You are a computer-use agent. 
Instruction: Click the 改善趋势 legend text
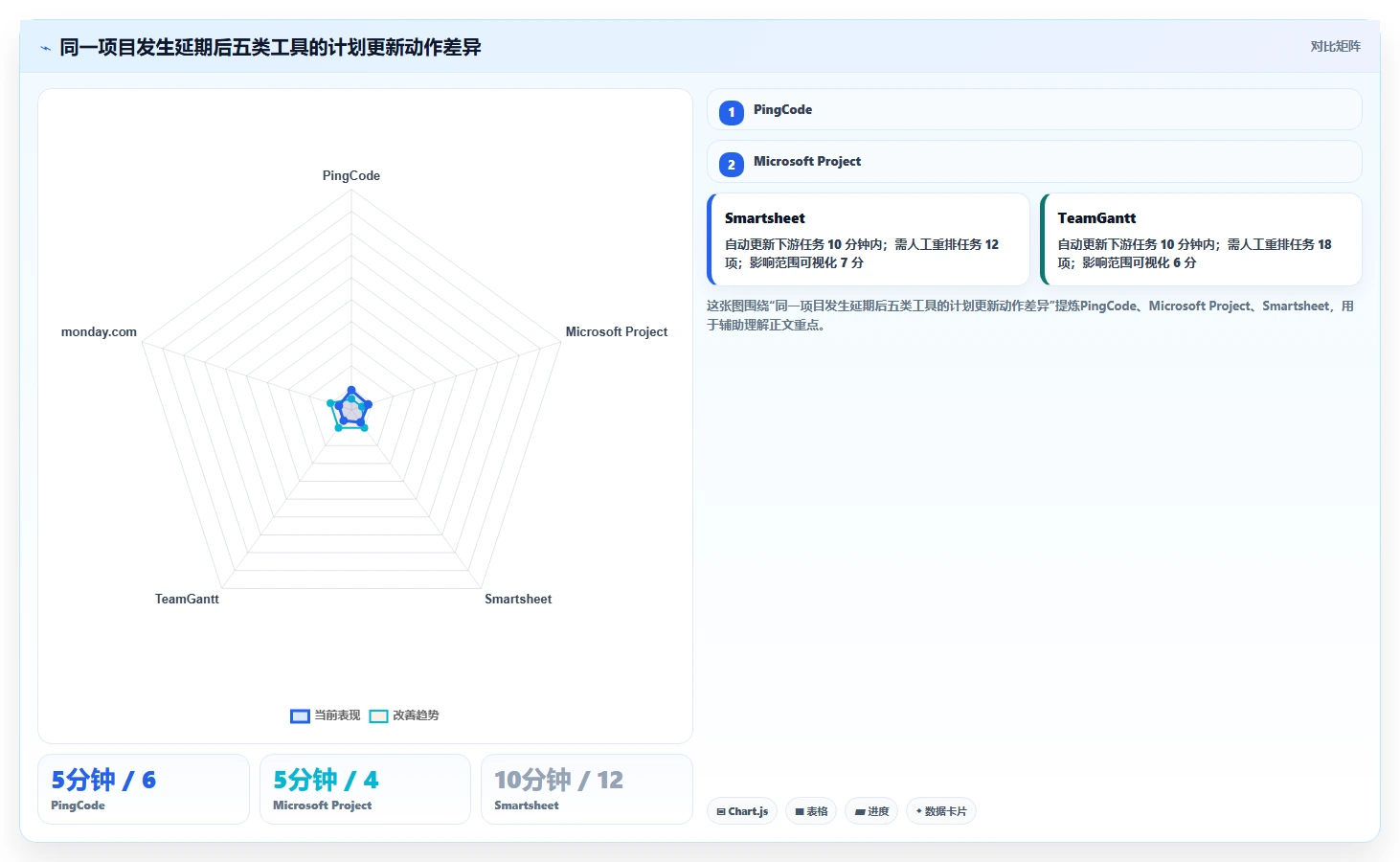[416, 715]
